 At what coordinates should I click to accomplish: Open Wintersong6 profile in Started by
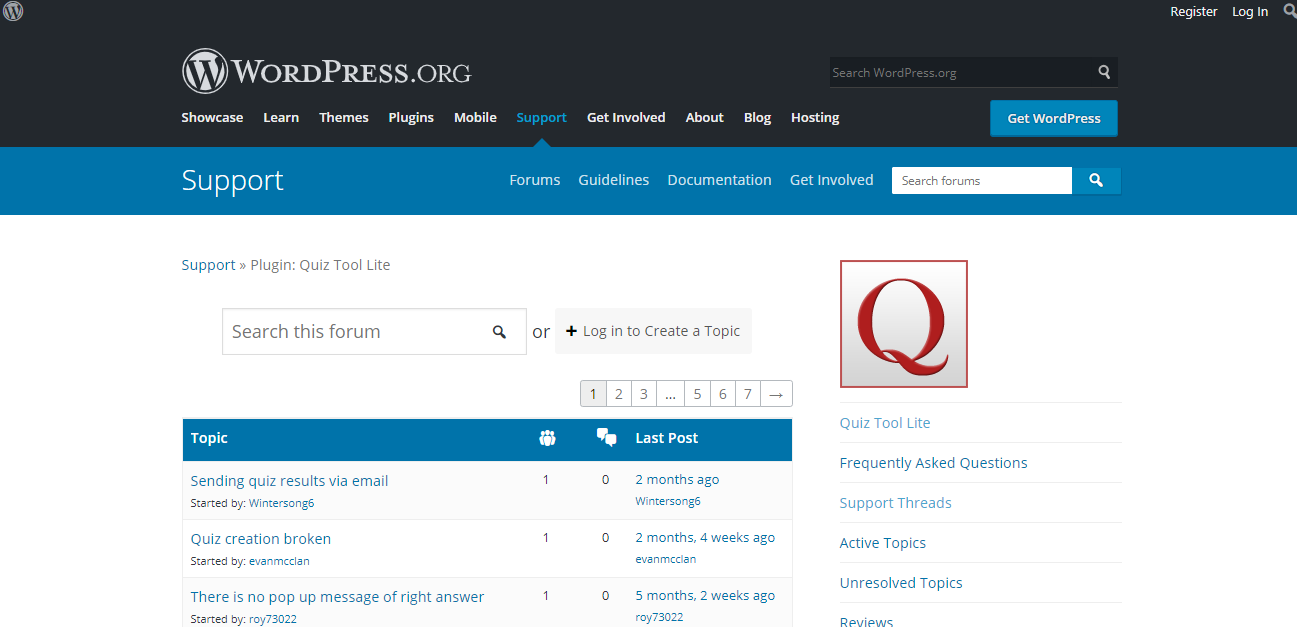(281, 503)
